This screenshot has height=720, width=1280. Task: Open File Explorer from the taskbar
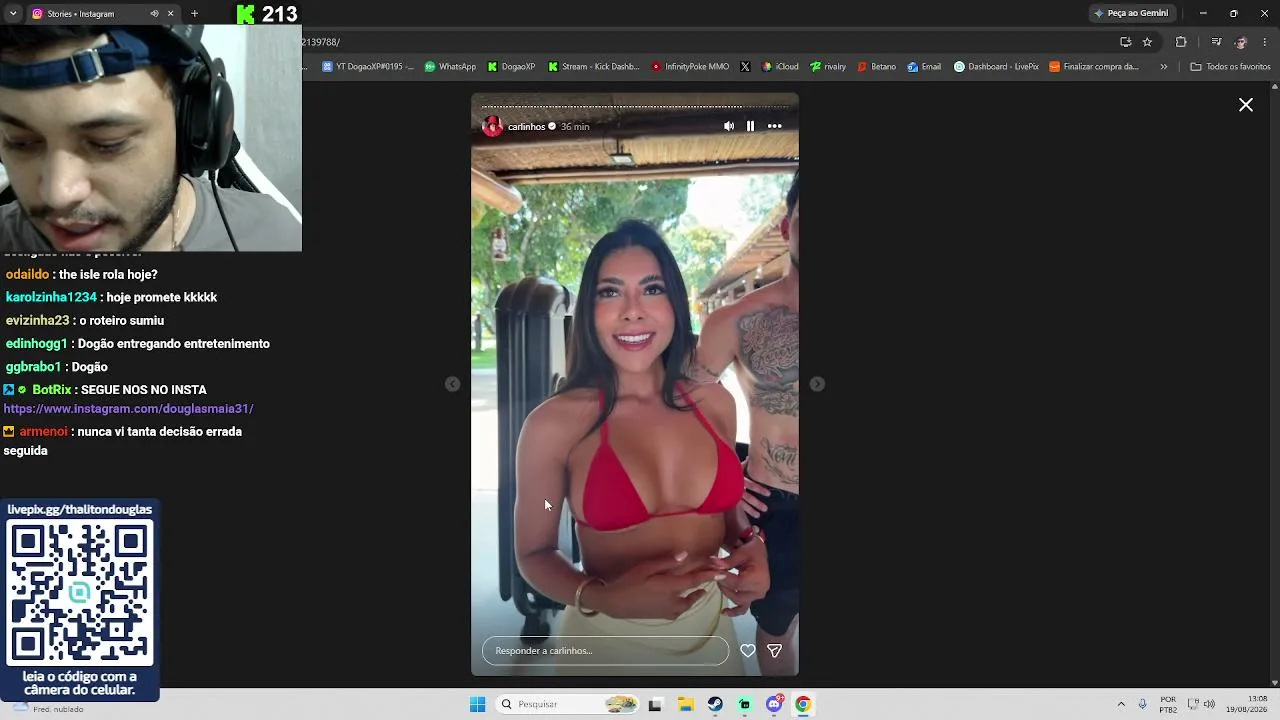coord(685,704)
